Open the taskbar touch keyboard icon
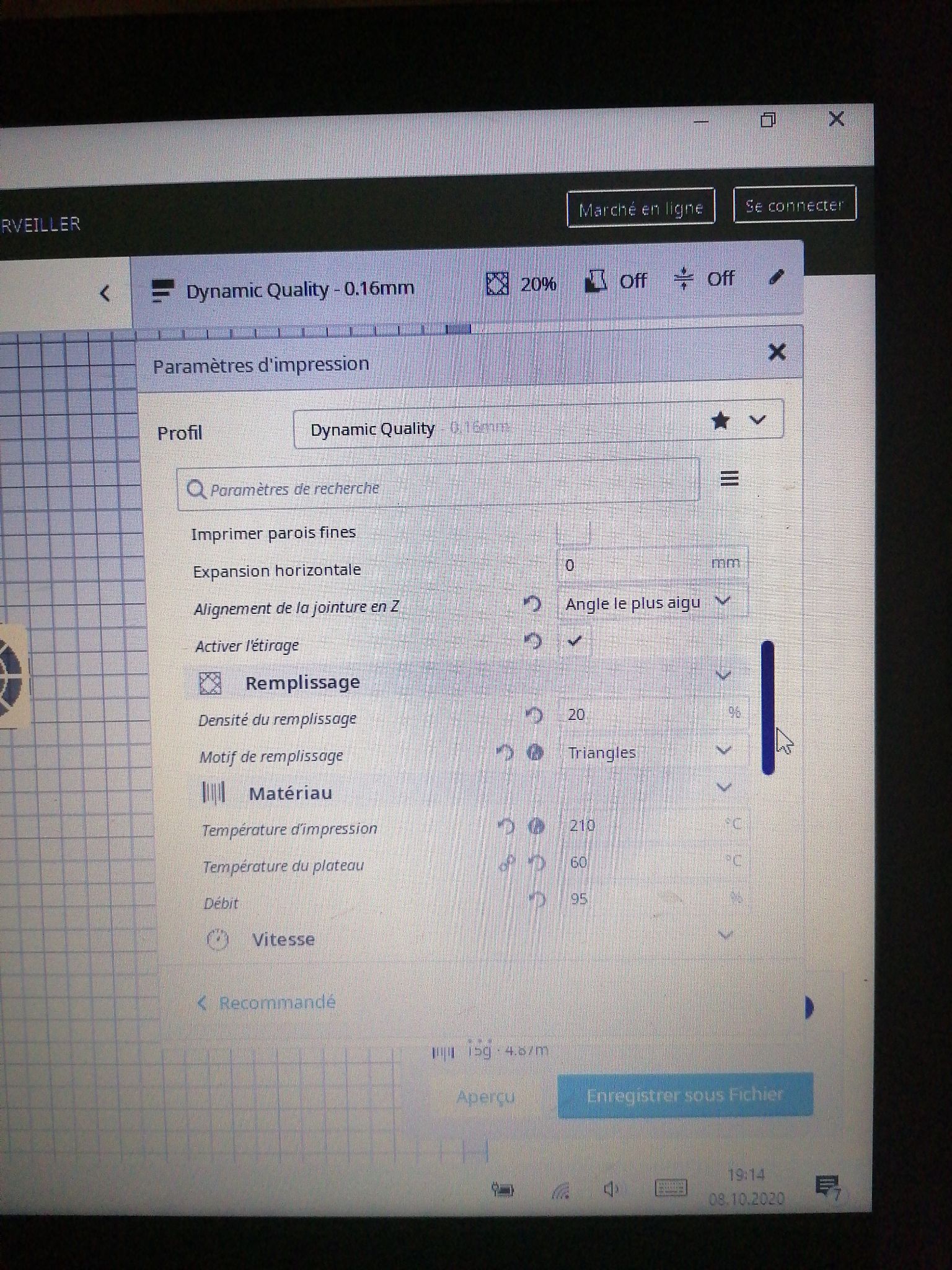The image size is (952, 1270). coord(671,1188)
